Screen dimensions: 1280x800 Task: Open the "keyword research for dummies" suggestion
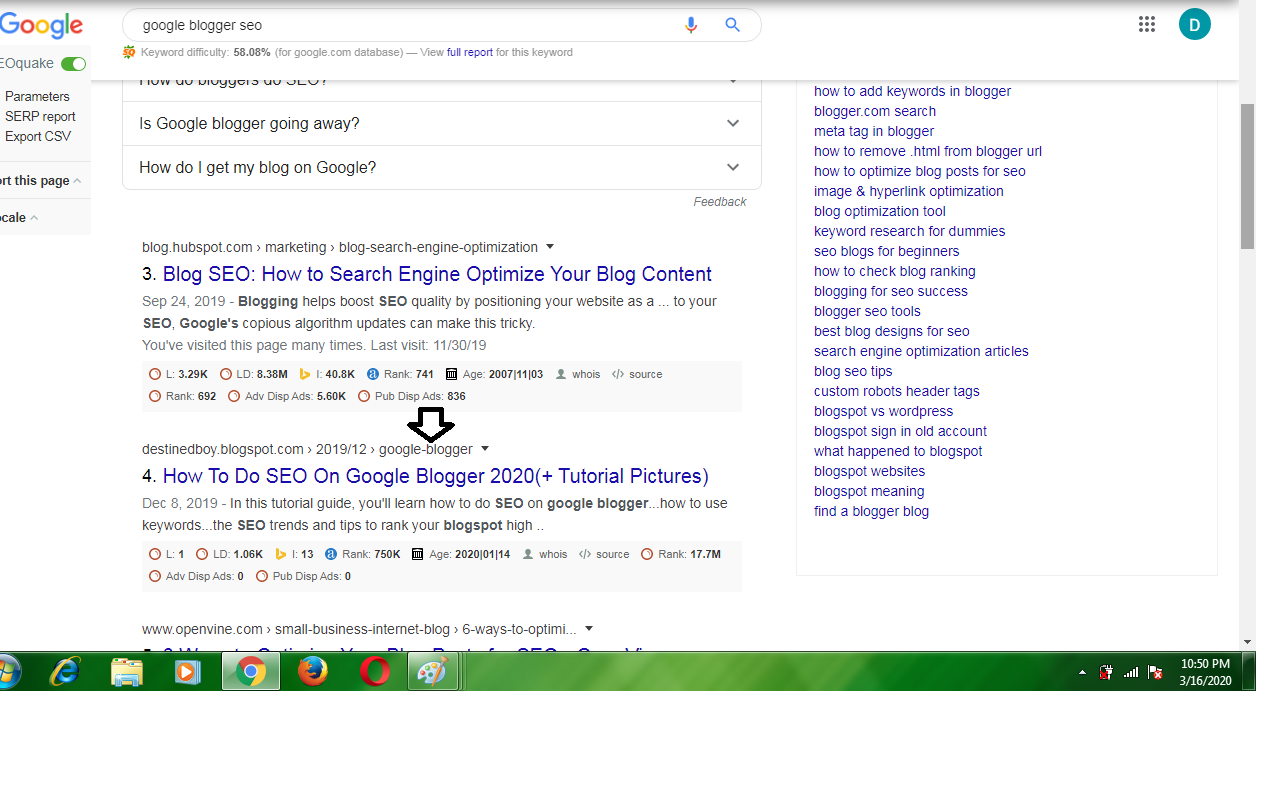coord(910,231)
